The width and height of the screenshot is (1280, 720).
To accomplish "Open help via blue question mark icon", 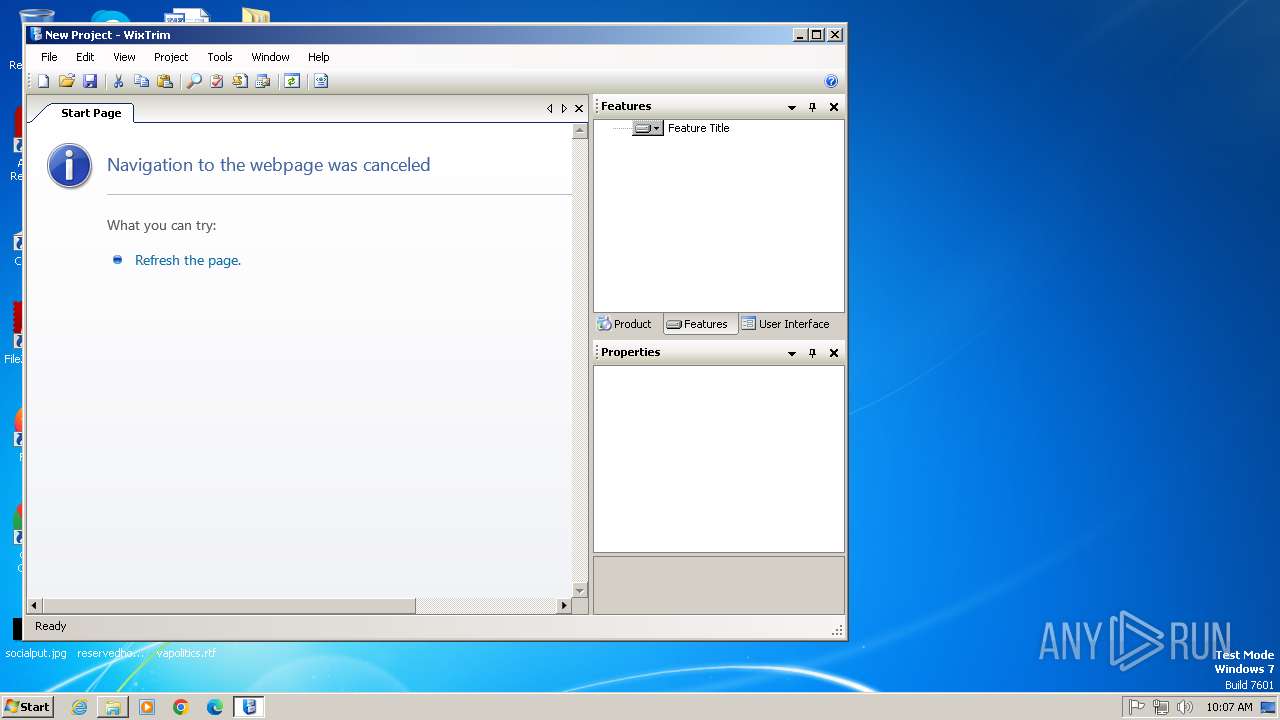I will (x=831, y=81).
